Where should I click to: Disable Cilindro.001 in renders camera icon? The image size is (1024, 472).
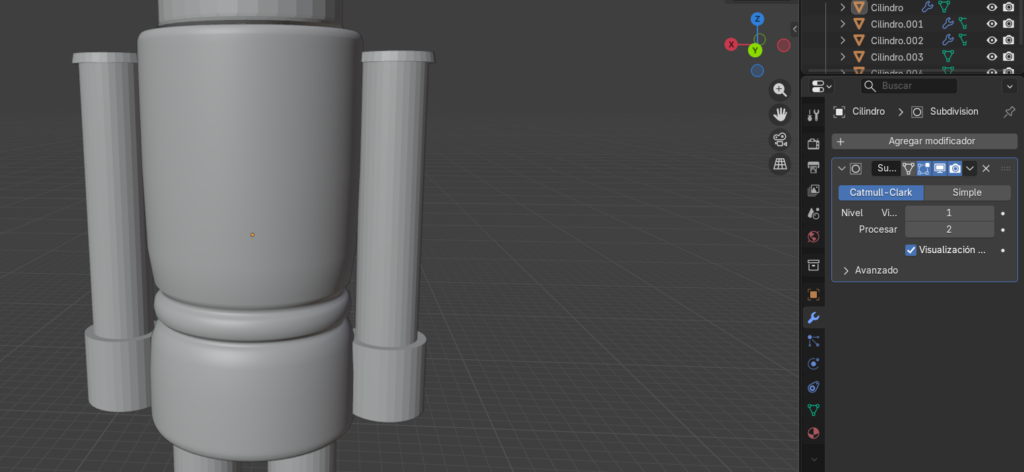coord(1008,24)
